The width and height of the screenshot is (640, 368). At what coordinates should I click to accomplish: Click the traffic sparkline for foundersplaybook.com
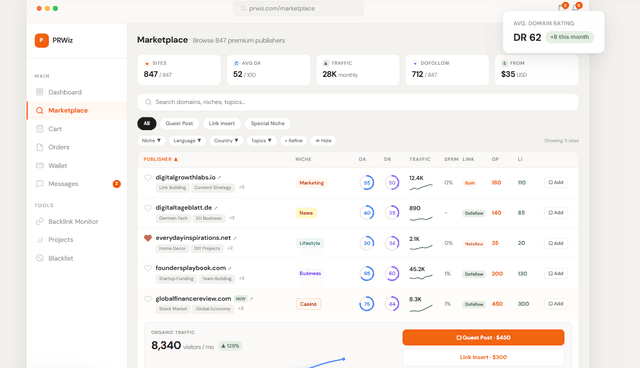421,277
